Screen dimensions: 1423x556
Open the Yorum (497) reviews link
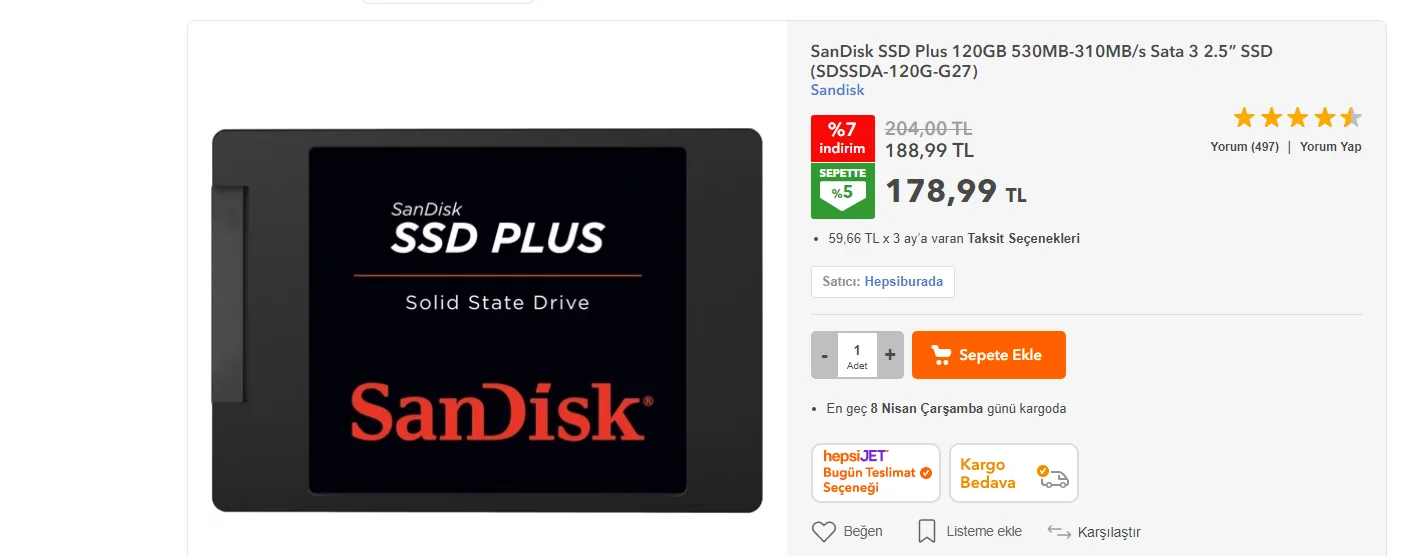pyautogui.click(x=1244, y=147)
